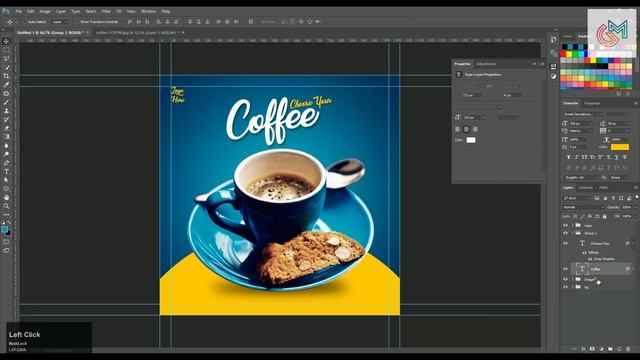Image resolution: width=640 pixels, height=360 pixels.
Task: Click the add layer mask icon
Action: (x=592, y=349)
